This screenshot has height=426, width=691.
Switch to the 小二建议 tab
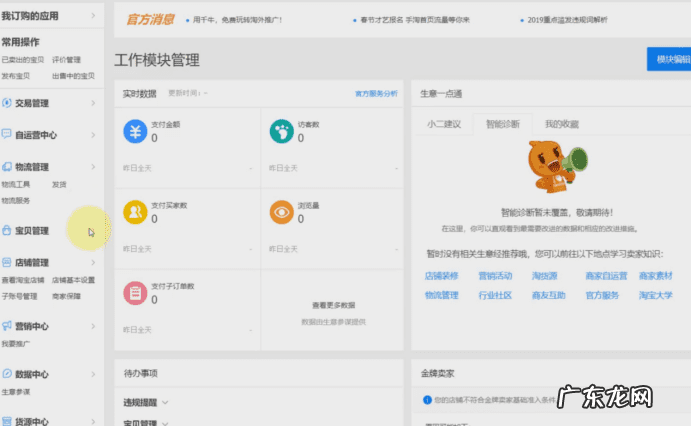[444, 124]
